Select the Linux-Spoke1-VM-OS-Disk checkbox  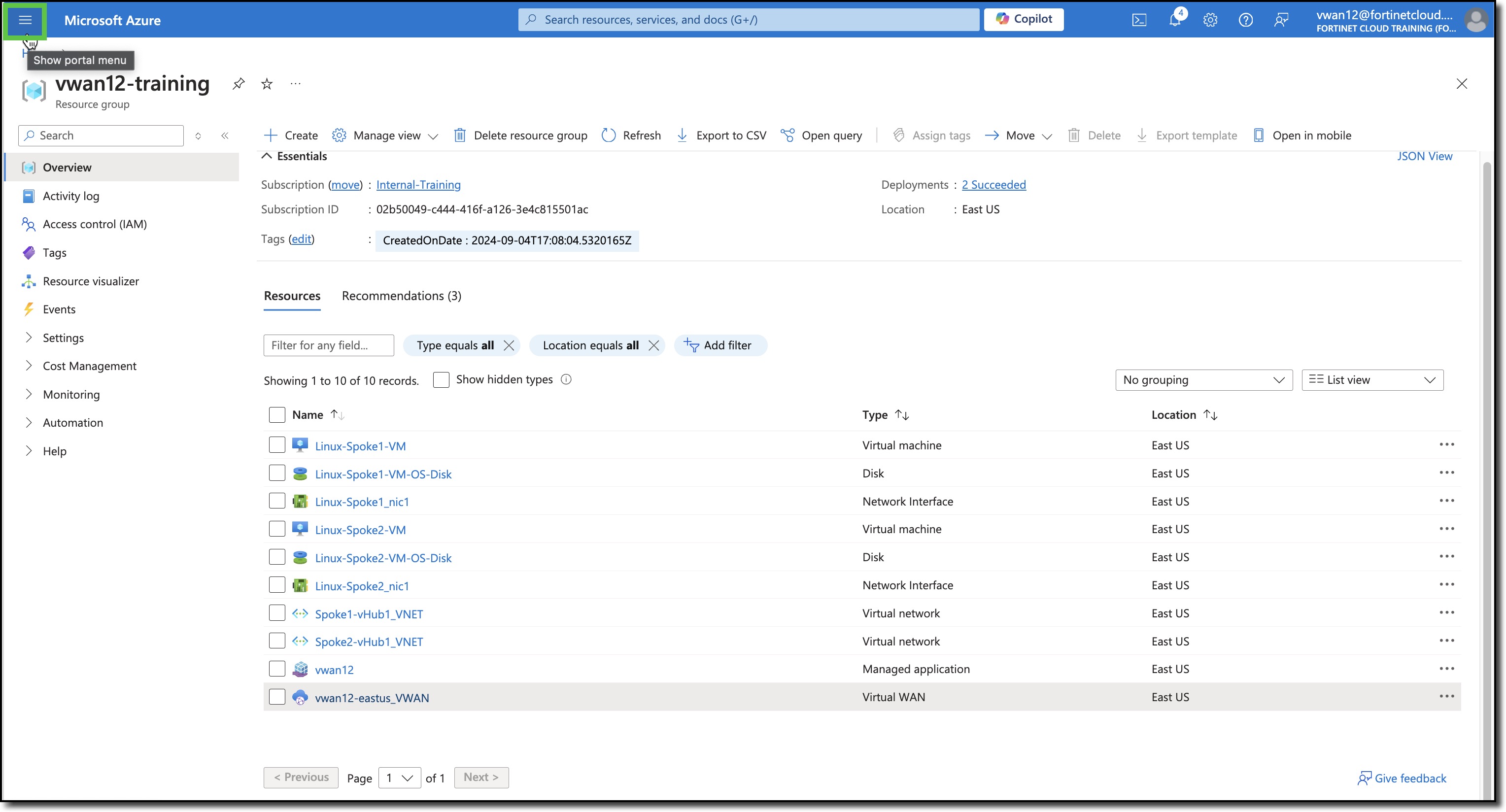click(x=276, y=474)
